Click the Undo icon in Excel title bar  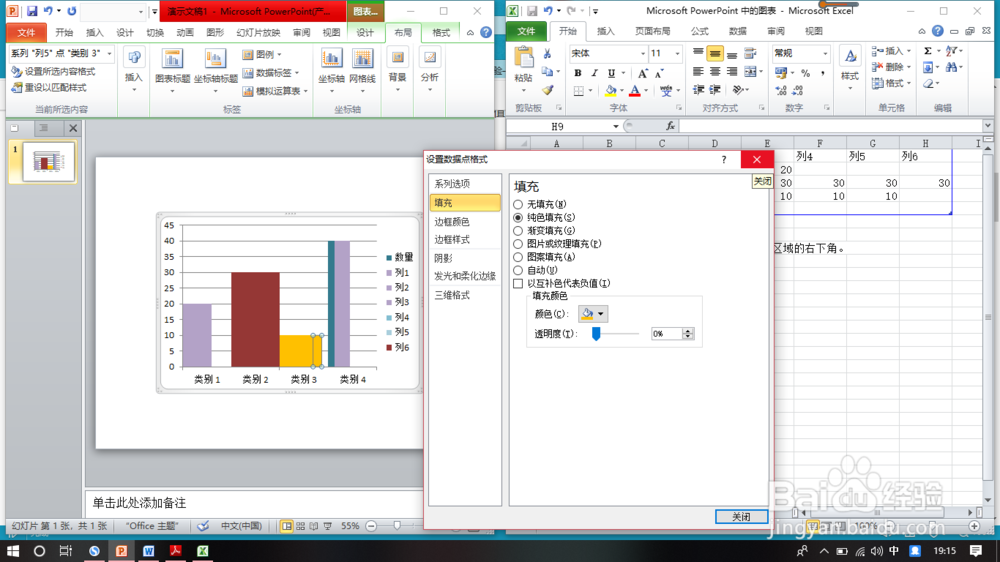[548, 11]
